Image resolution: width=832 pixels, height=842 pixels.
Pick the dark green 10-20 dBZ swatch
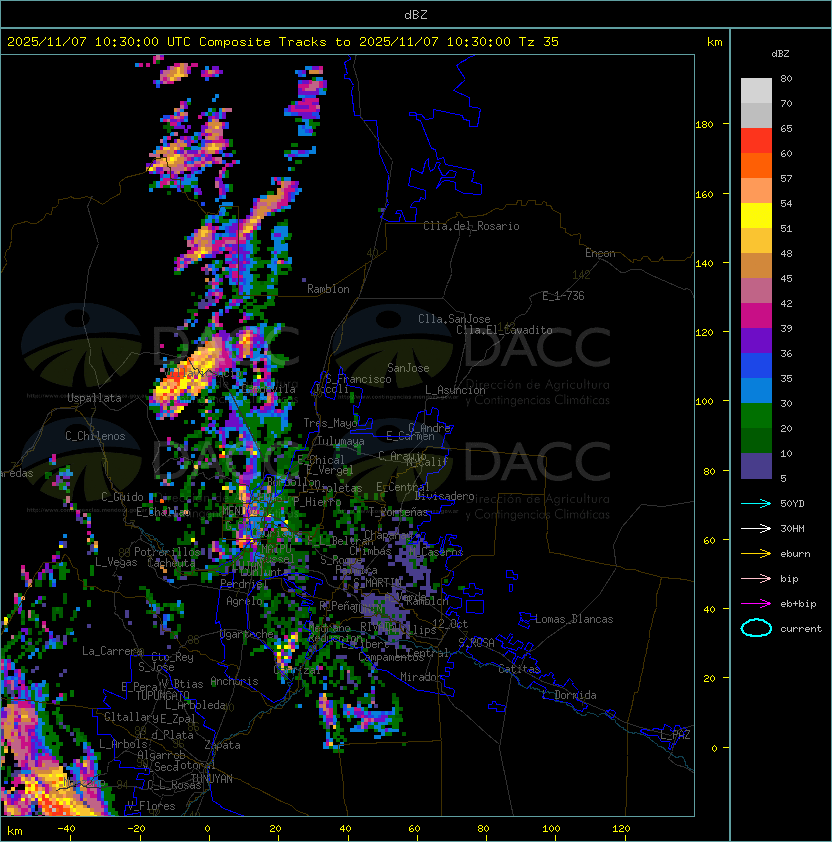pyautogui.click(x=756, y=441)
